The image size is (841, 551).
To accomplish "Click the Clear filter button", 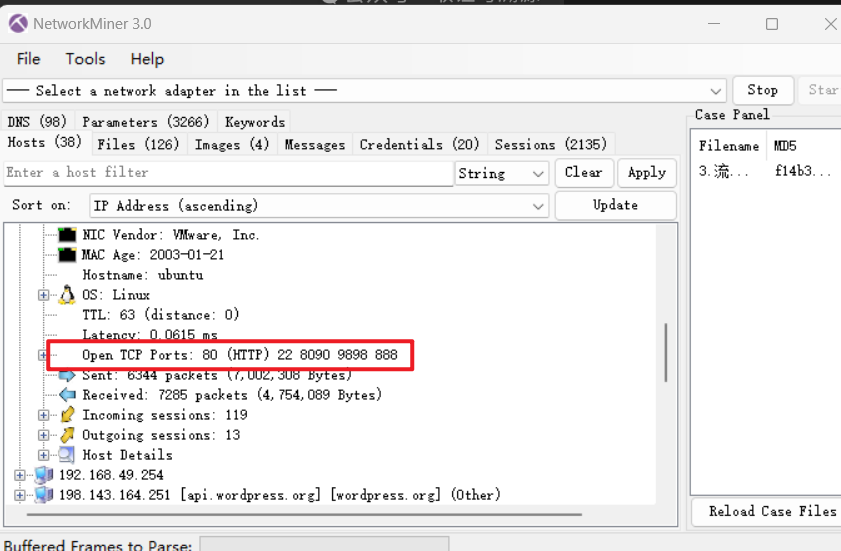I will [x=584, y=173].
